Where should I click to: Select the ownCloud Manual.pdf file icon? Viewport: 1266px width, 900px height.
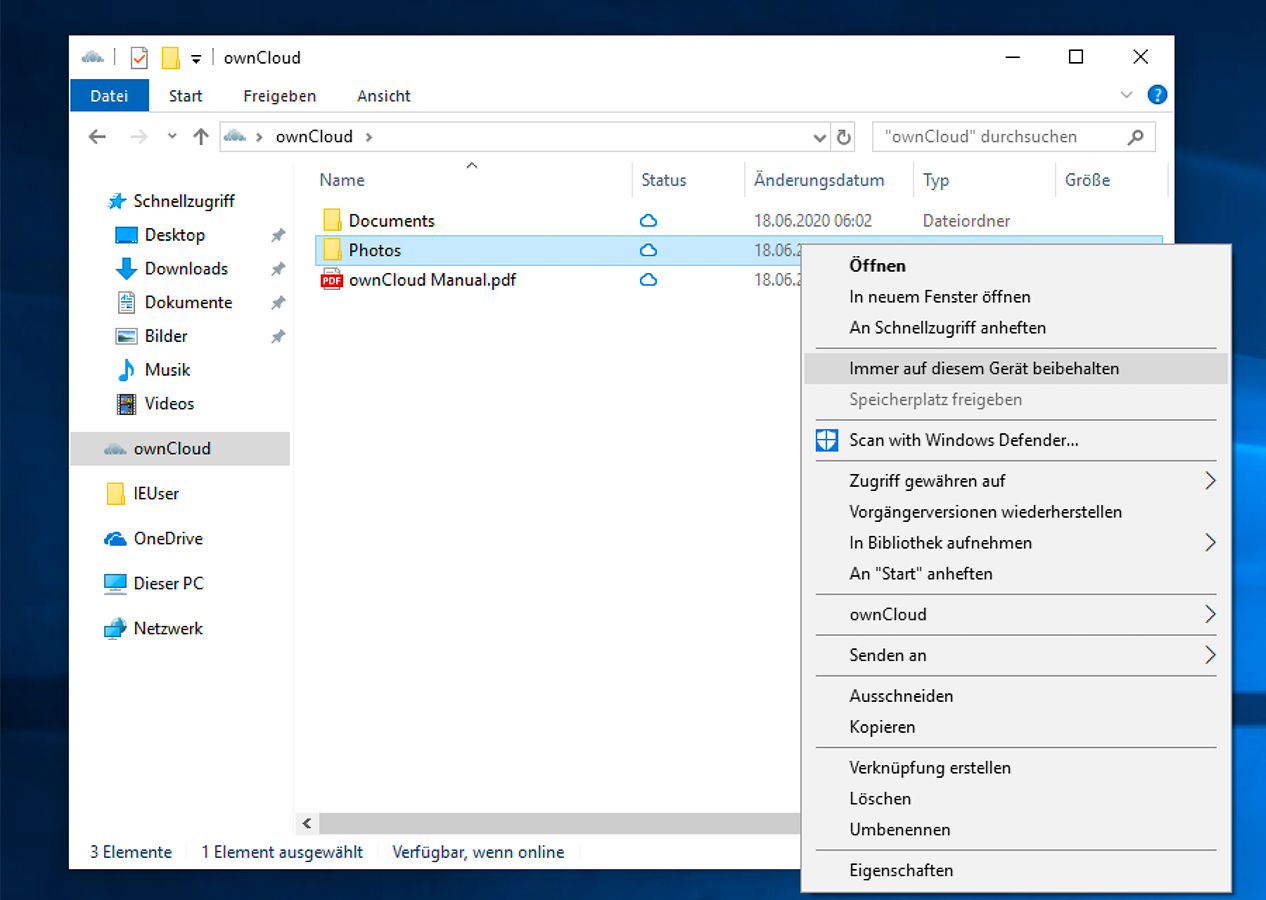point(331,280)
